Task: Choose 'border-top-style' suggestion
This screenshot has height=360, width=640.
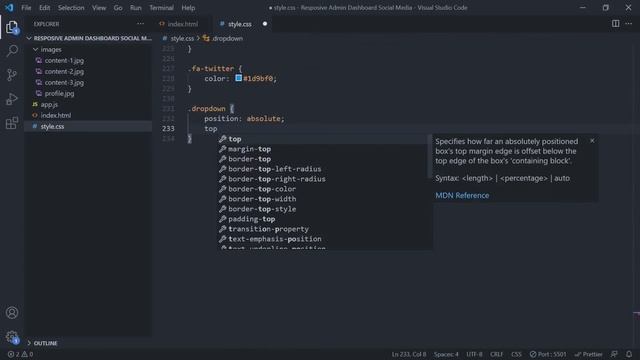Action: click(x=322, y=209)
